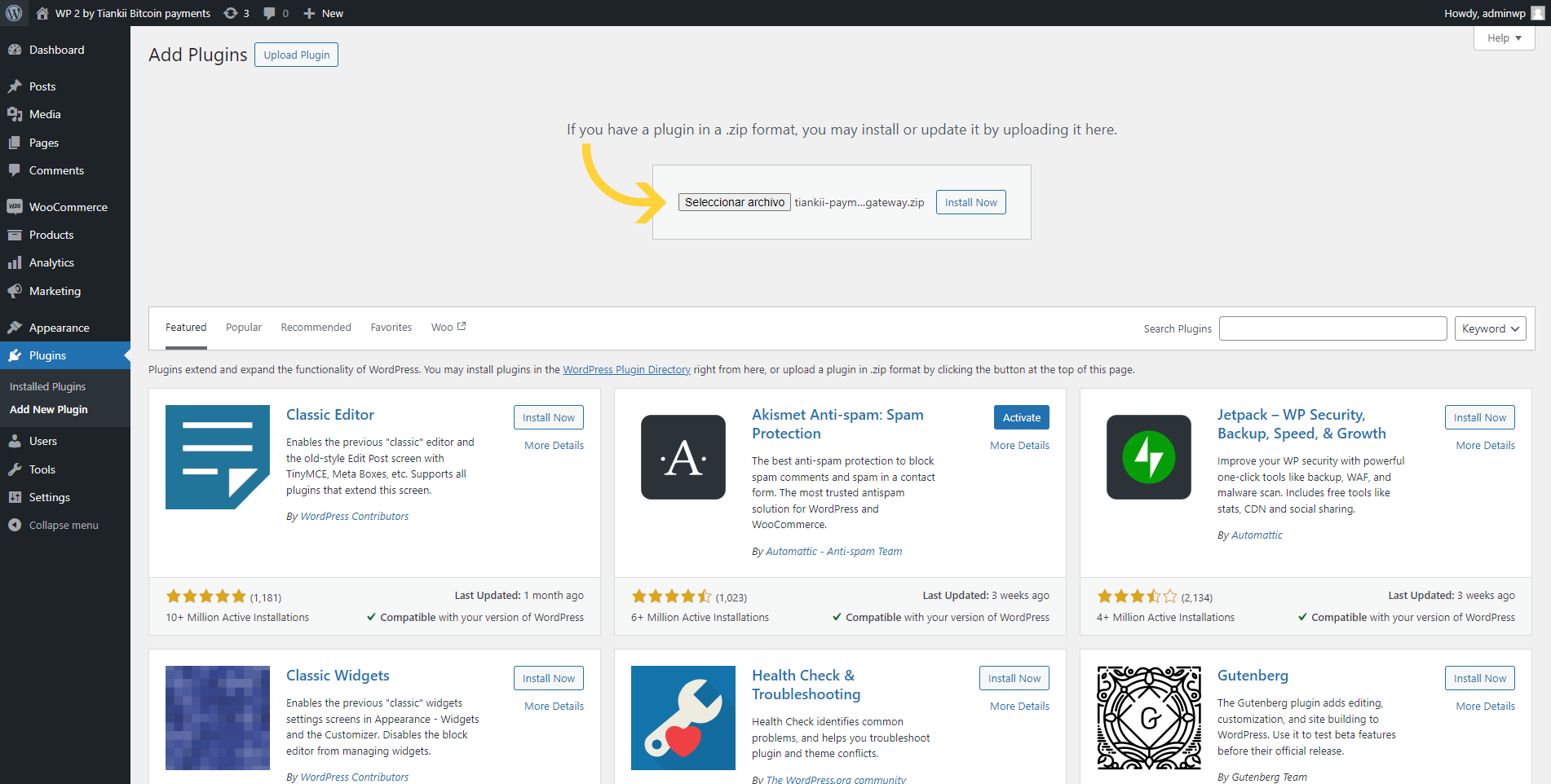This screenshot has width=1551, height=784.
Task: Click the Jetpack plugin logo
Action: click(1149, 457)
